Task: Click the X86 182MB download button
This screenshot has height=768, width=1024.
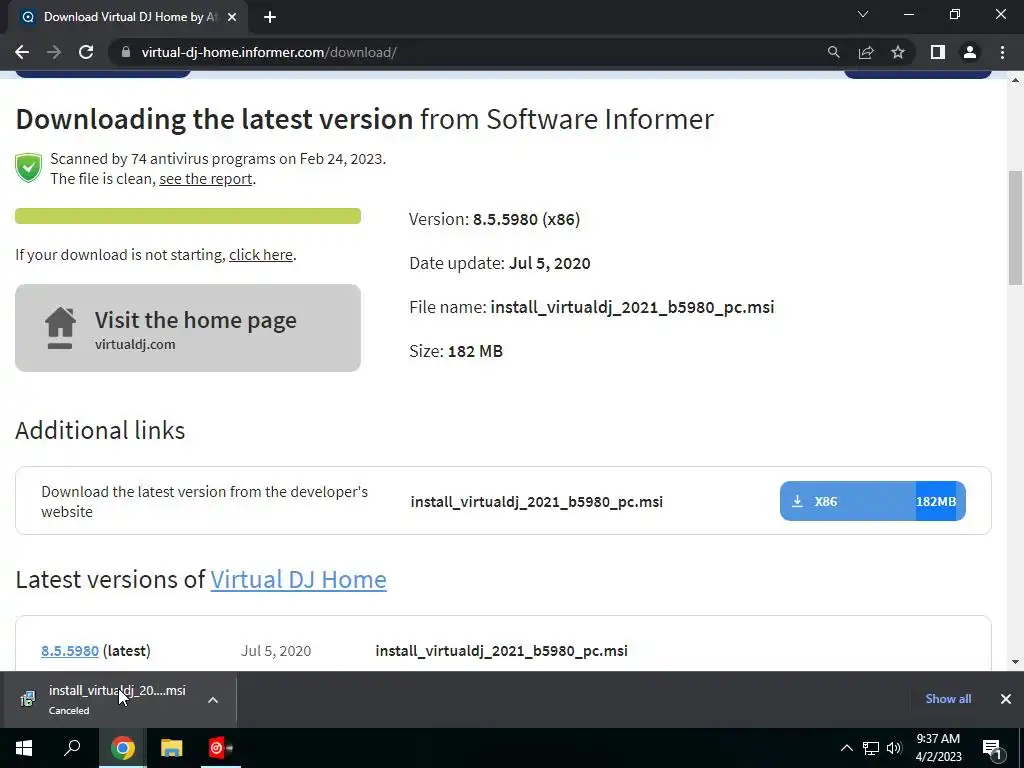Action: tap(872, 501)
